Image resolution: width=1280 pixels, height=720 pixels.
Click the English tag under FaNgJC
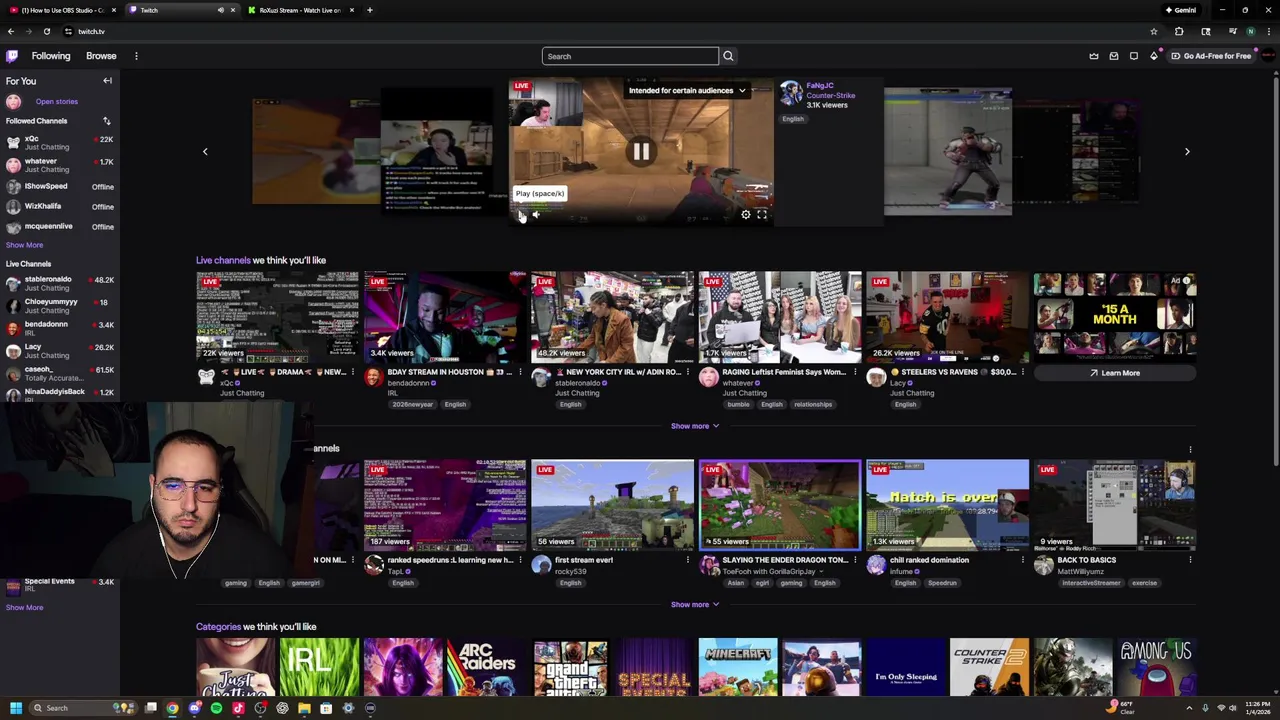(x=793, y=119)
